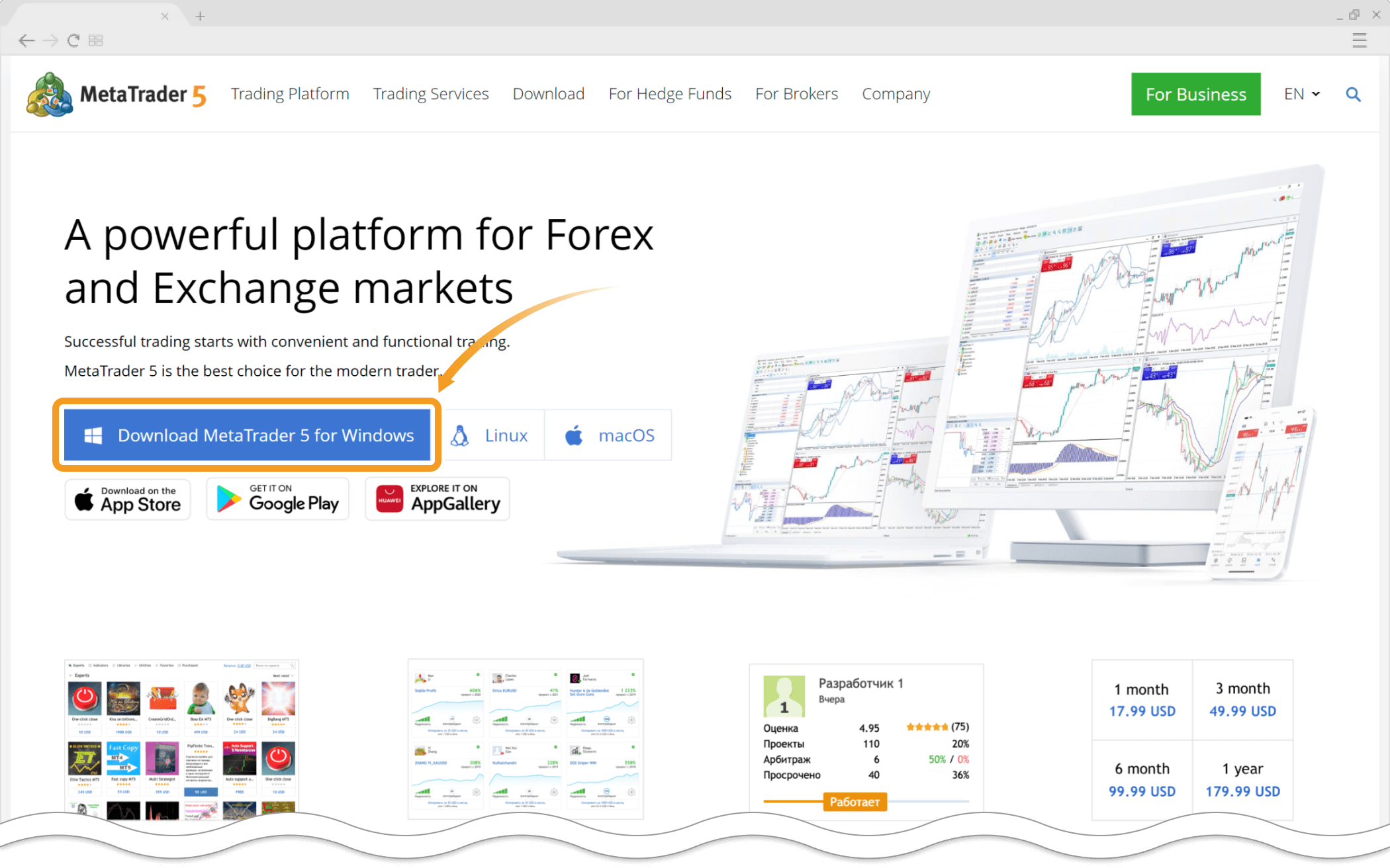The image size is (1390, 868).
Task: Open Trading Services menu
Action: (431, 94)
